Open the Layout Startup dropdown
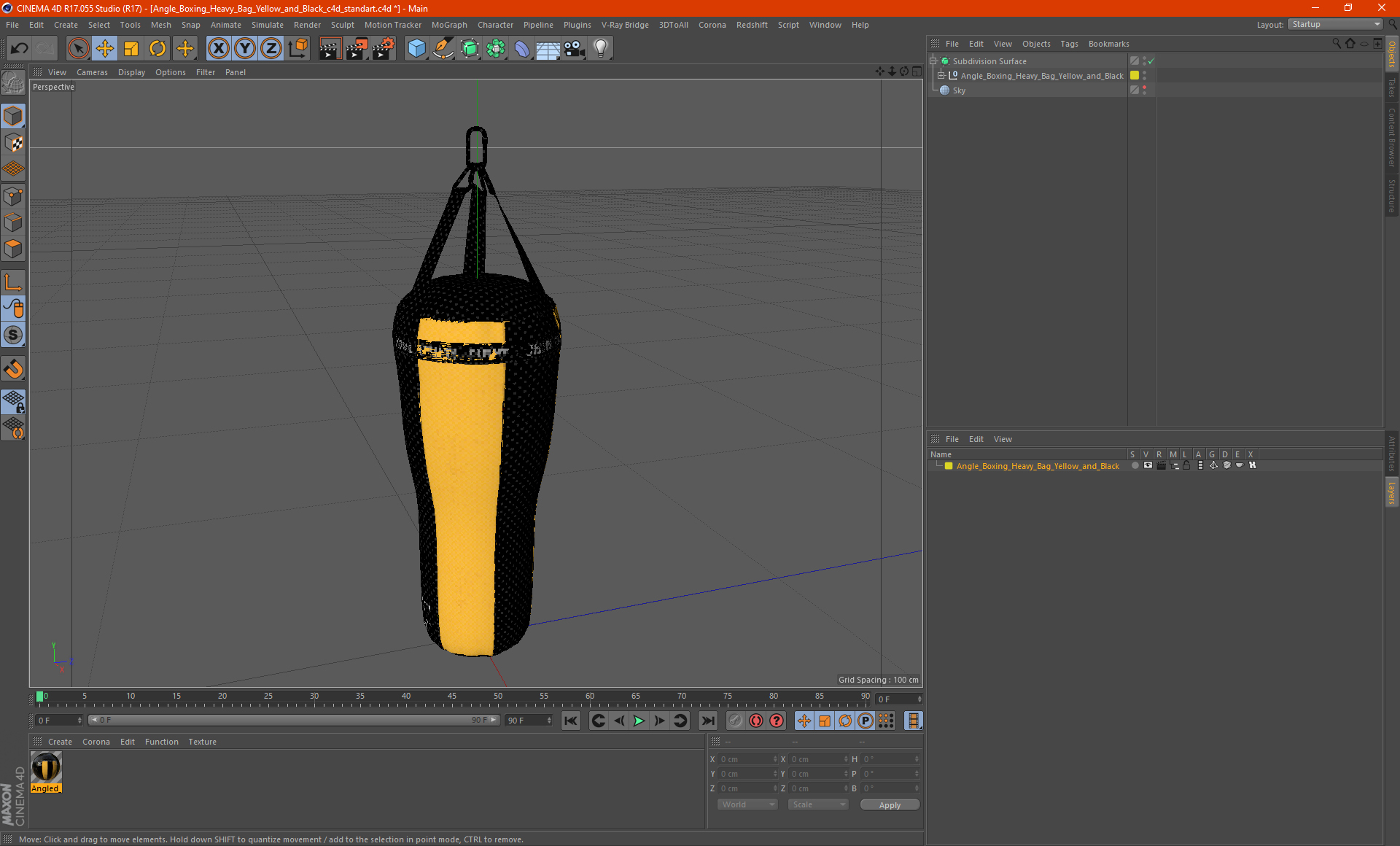The width and height of the screenshot is (1400, 846). [x=1336, y=24]
